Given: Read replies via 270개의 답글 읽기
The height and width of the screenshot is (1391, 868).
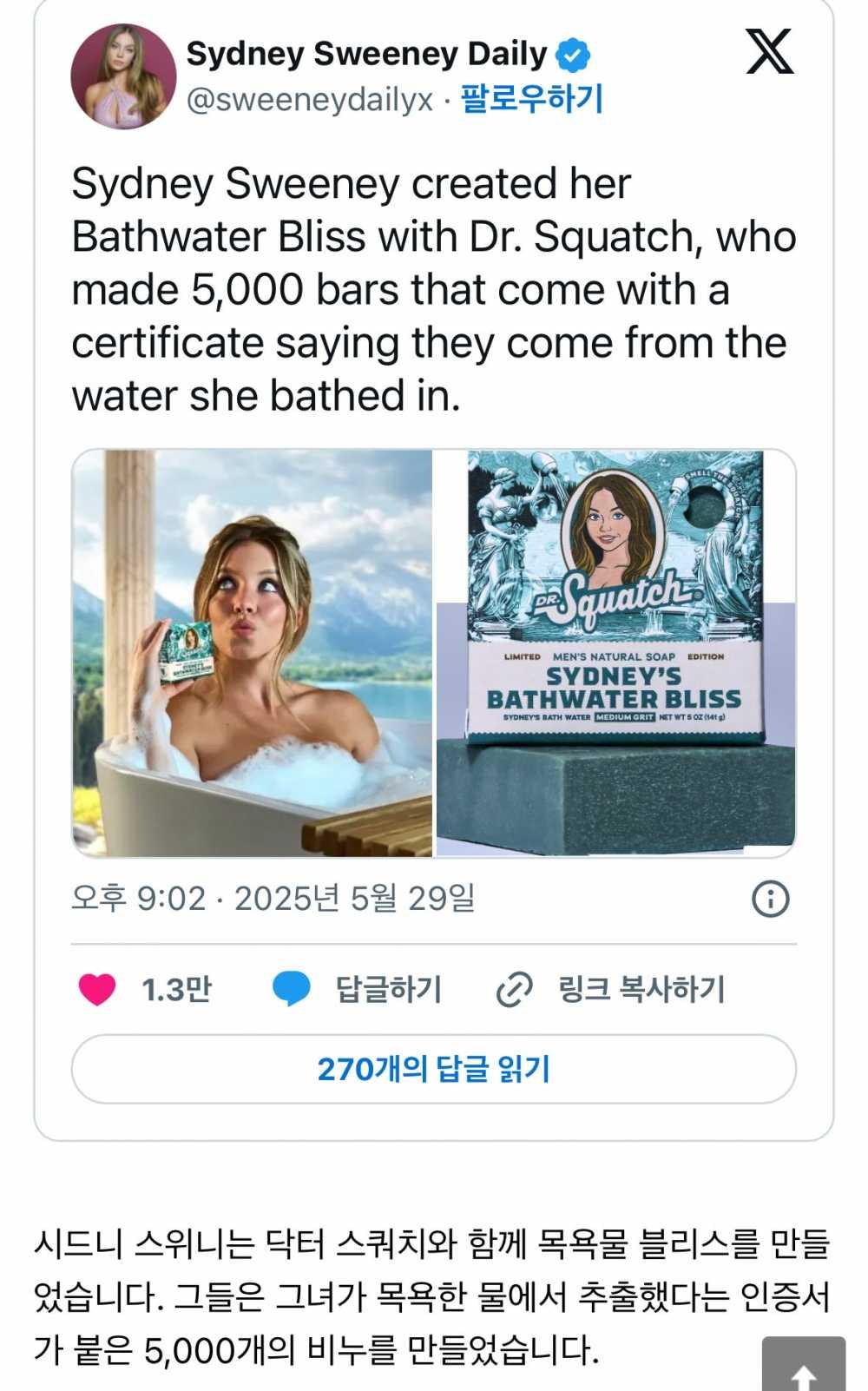Looking at the screenshot, I should point(433,1069).
